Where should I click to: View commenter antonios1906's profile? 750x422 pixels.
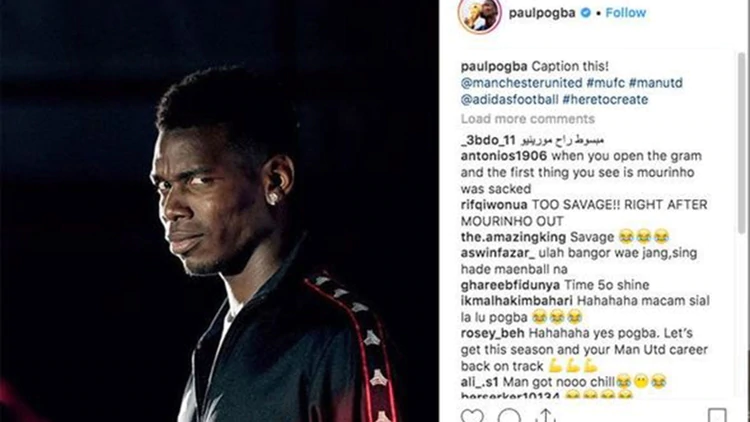504,156
